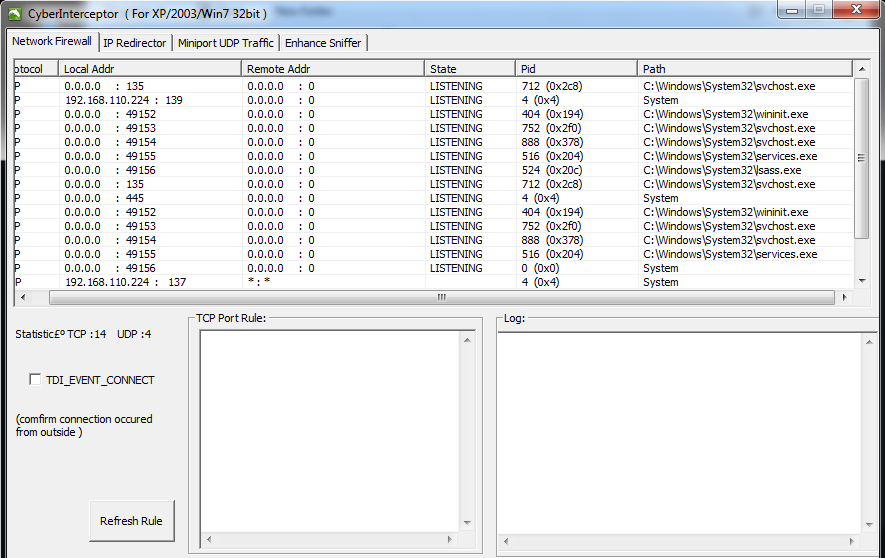885x558 pixels.
Task: Sort by the Path column header
Action: [744, 69]
